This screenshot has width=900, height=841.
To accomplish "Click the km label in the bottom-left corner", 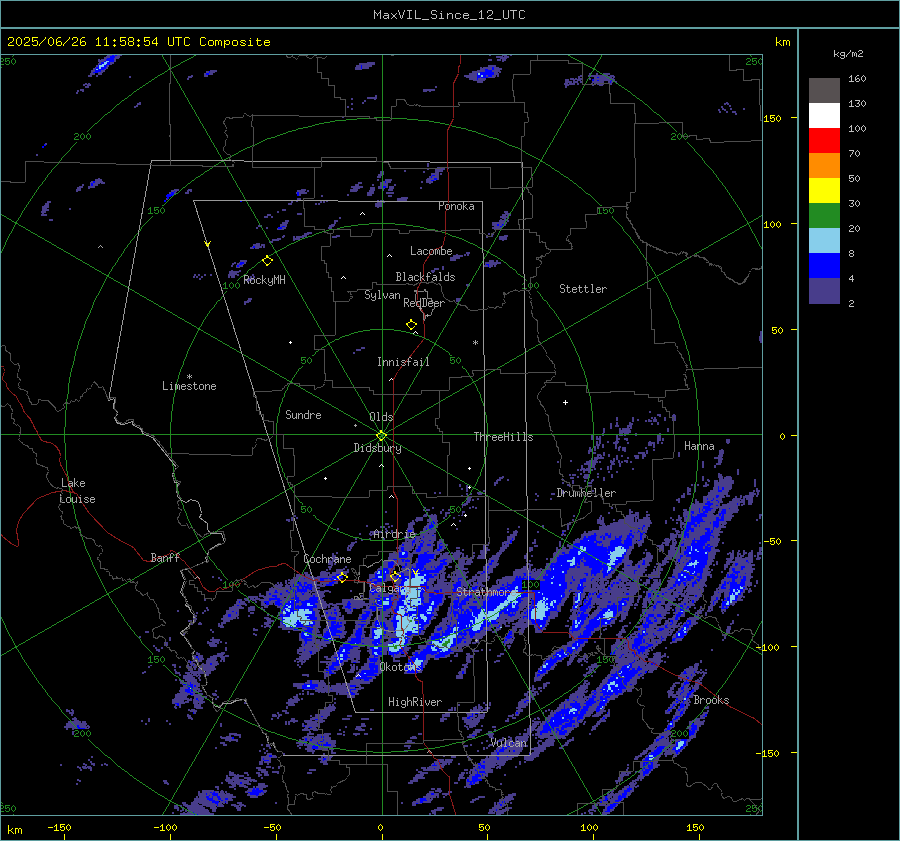I will pos(14,830).
